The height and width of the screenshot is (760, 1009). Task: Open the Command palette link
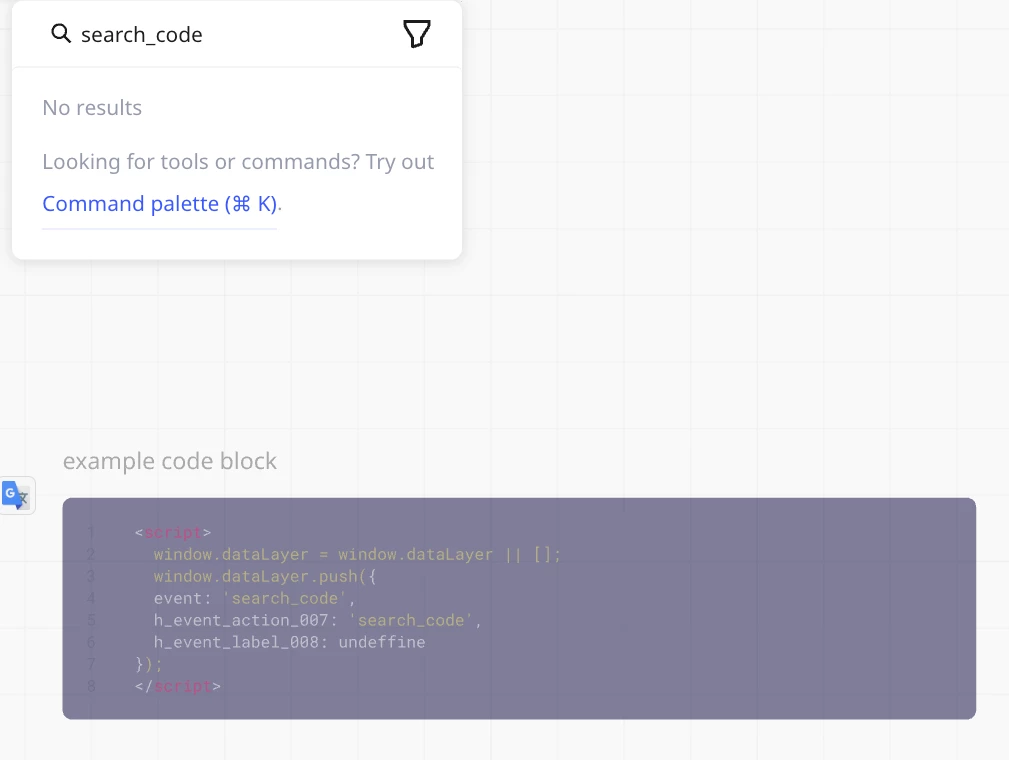click(159, 203)
